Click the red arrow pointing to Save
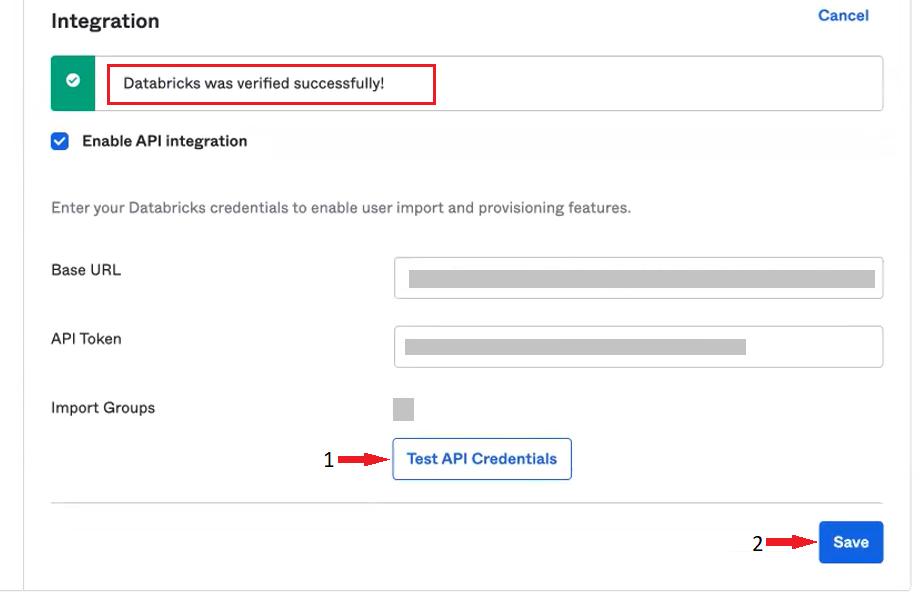 tap(790, 543)
